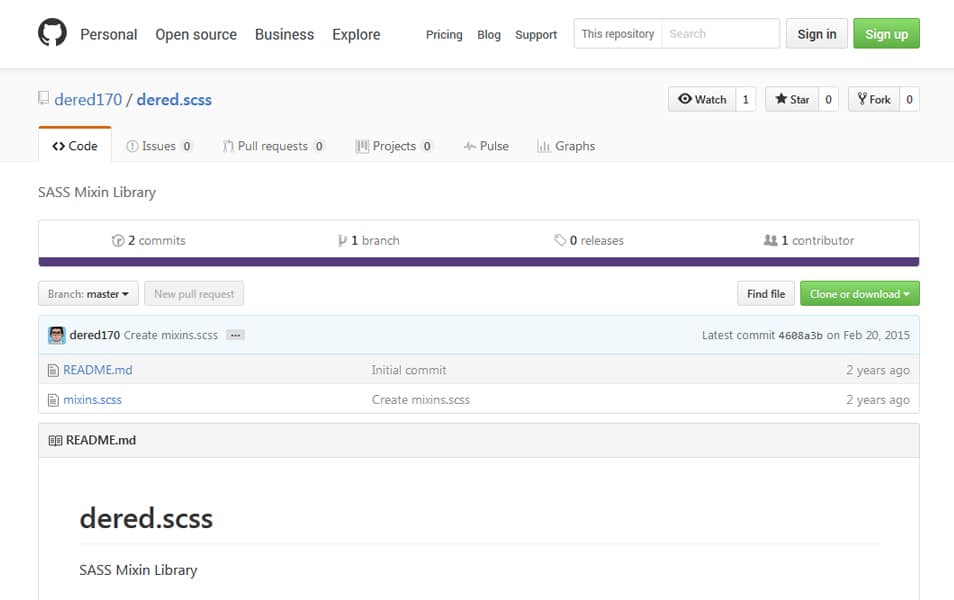Switch to the Projects tab
The width and height of the screenshot is (954, 600).
[394, 146]
